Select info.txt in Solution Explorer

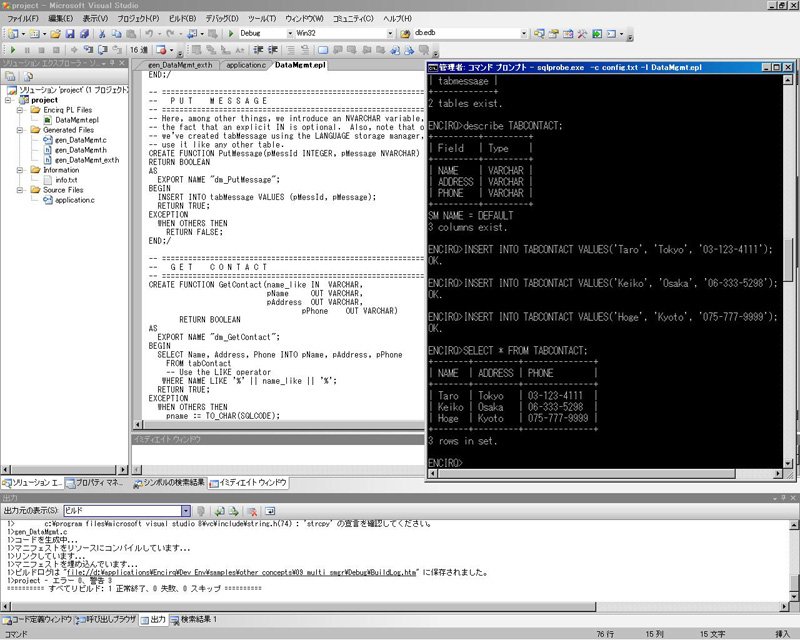[x=66, y=180]
